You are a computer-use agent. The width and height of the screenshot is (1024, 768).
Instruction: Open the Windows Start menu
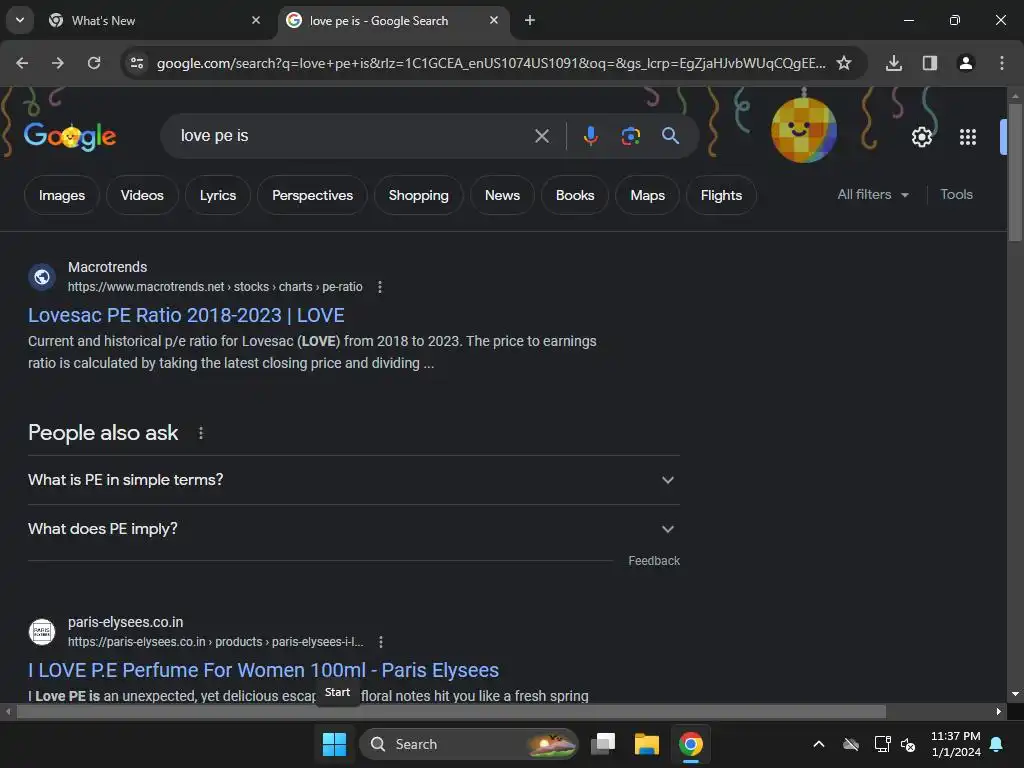pos(334,744)
